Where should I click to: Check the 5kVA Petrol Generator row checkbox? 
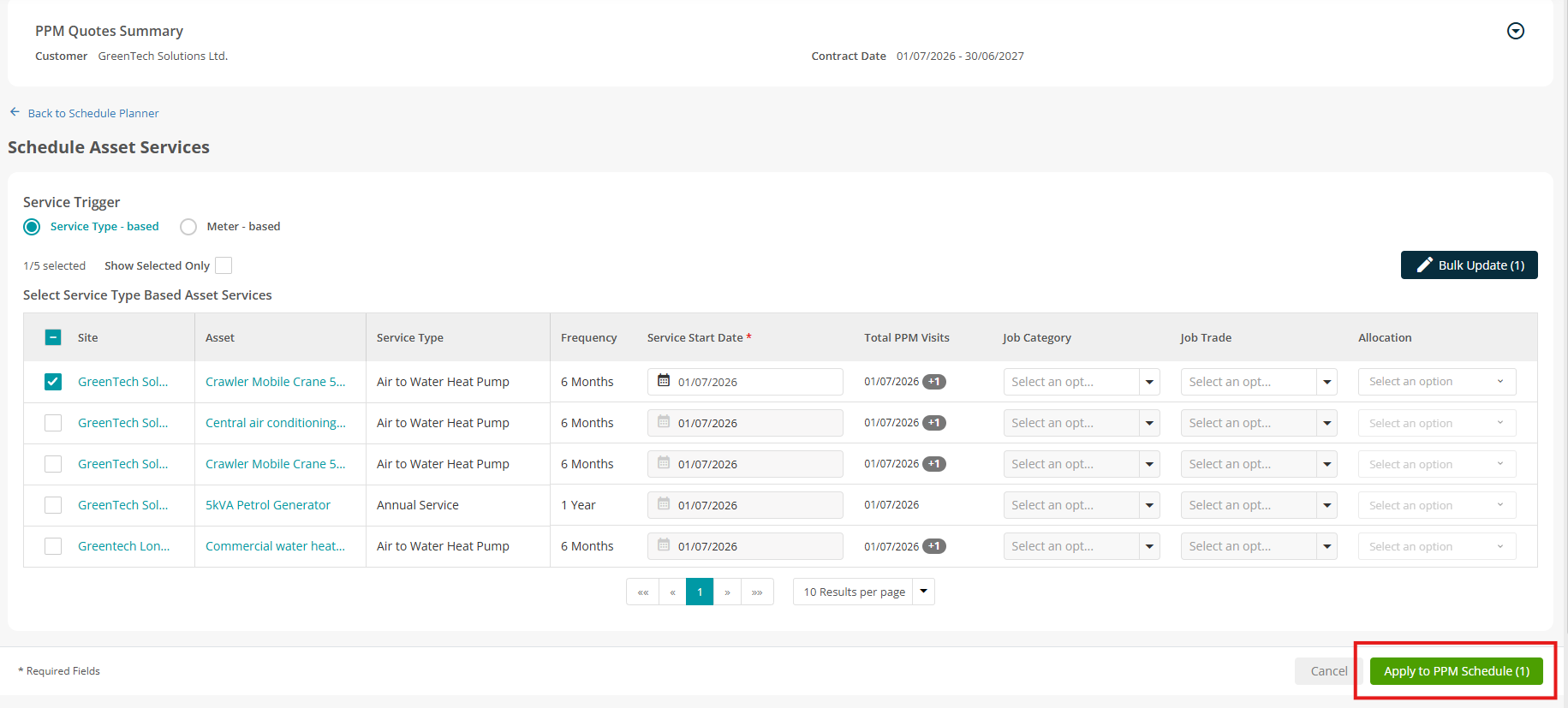53,505
